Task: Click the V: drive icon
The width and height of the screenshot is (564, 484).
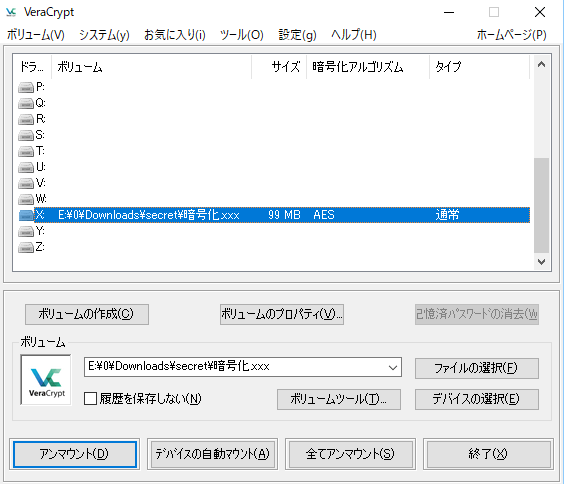Action: click(26, 183)
